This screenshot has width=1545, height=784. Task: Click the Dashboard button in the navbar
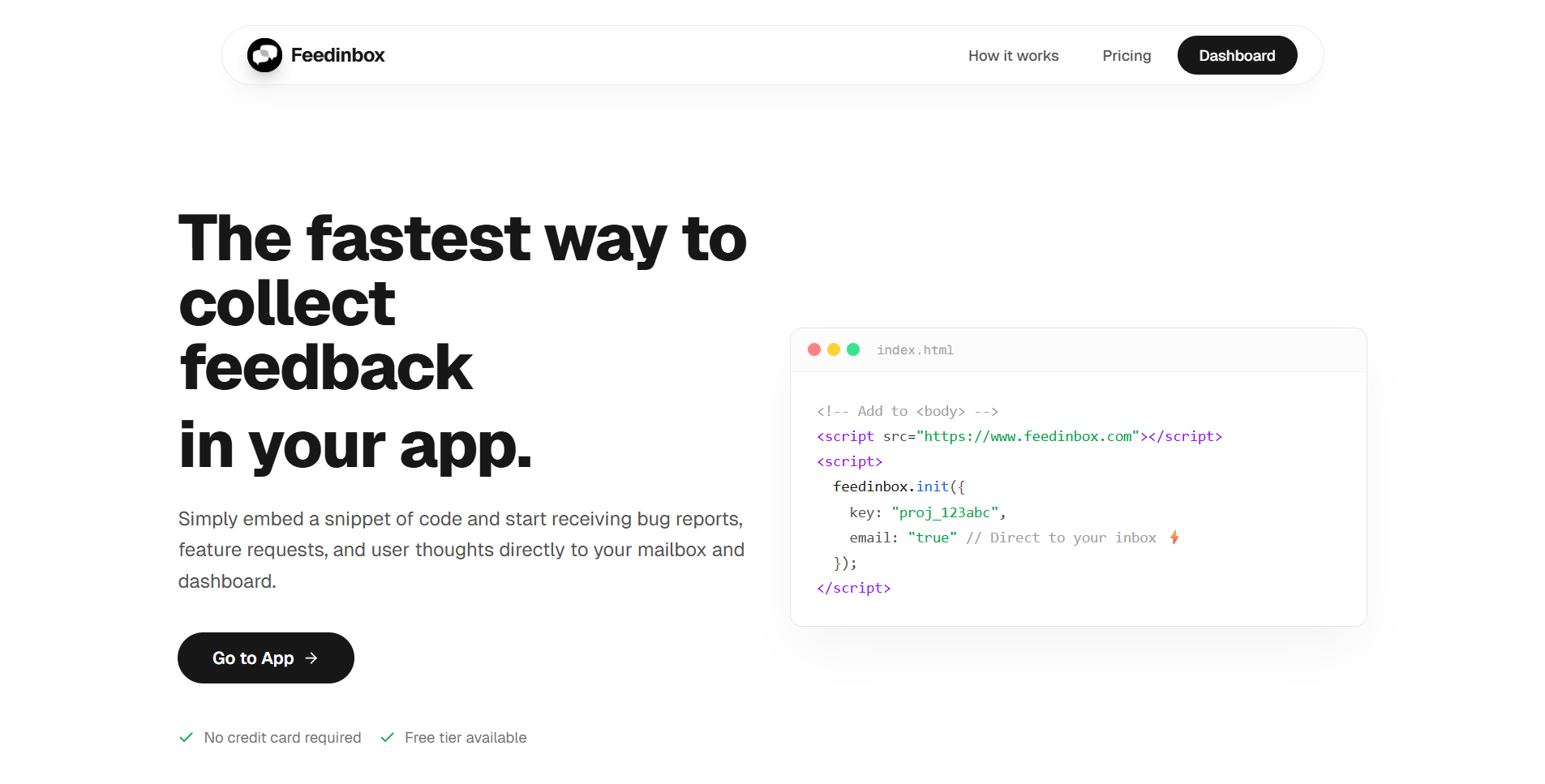click(1237, 55)
